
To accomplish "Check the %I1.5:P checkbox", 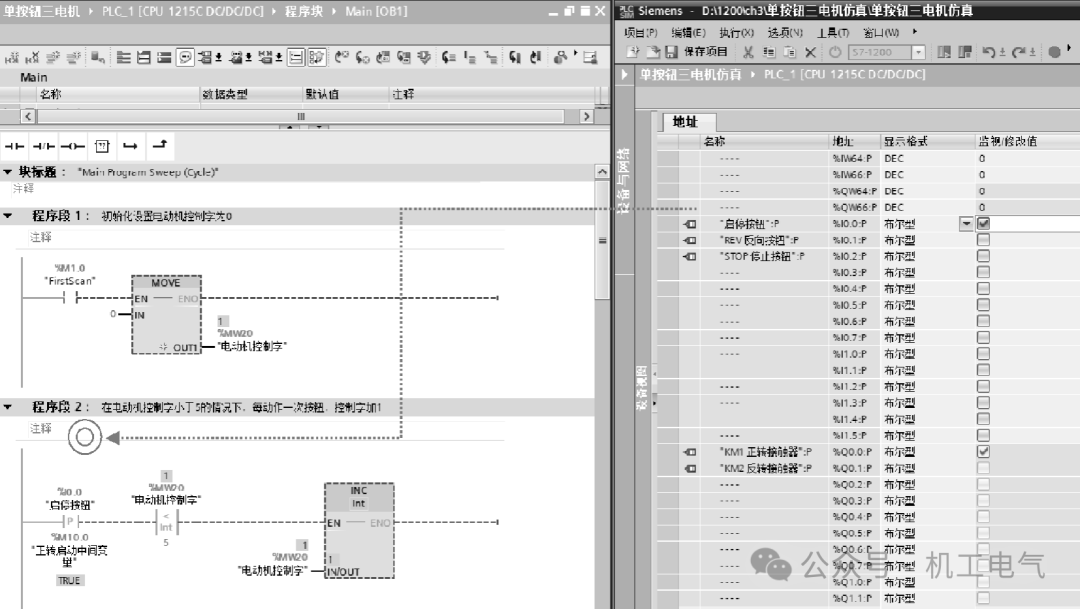I will click(x=983, y=435).
